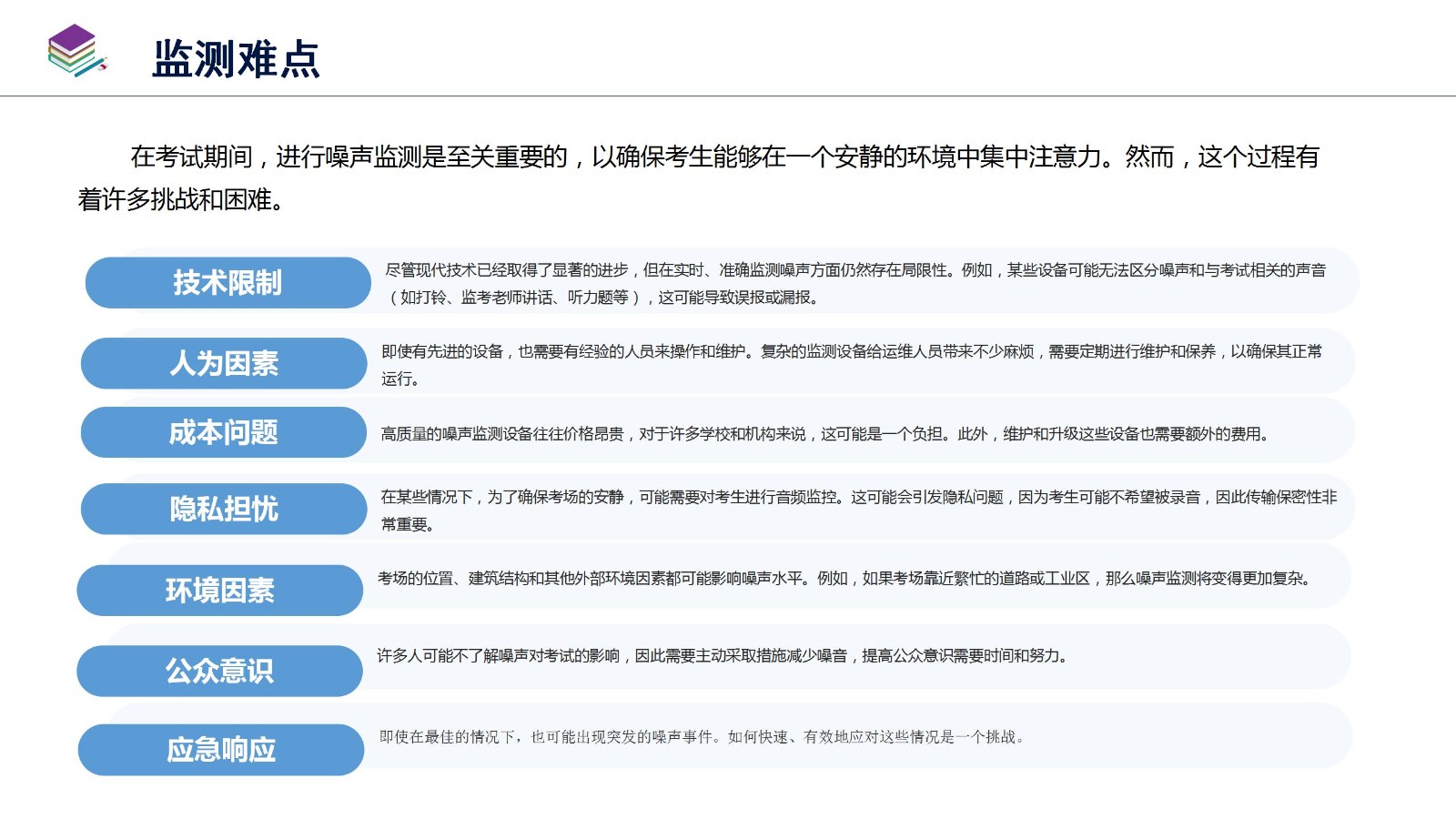The width and height of the screenshot is (1456, 819).
Task: Click the stacked books logo icon
Action: tap(76, 51)
